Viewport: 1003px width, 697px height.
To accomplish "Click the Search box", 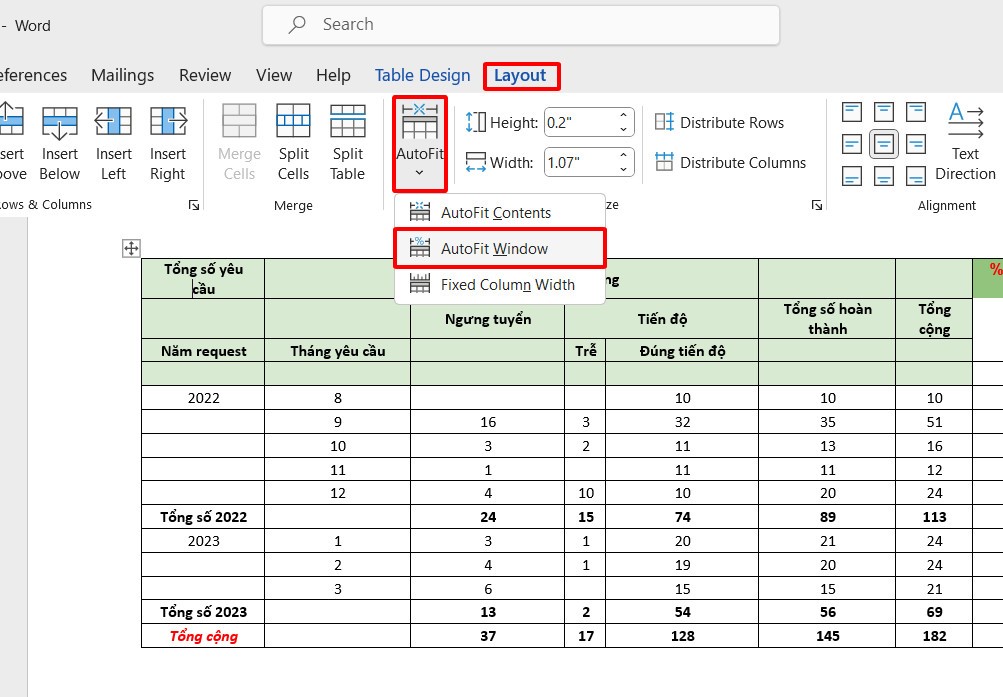I will [x=520, y=24].
